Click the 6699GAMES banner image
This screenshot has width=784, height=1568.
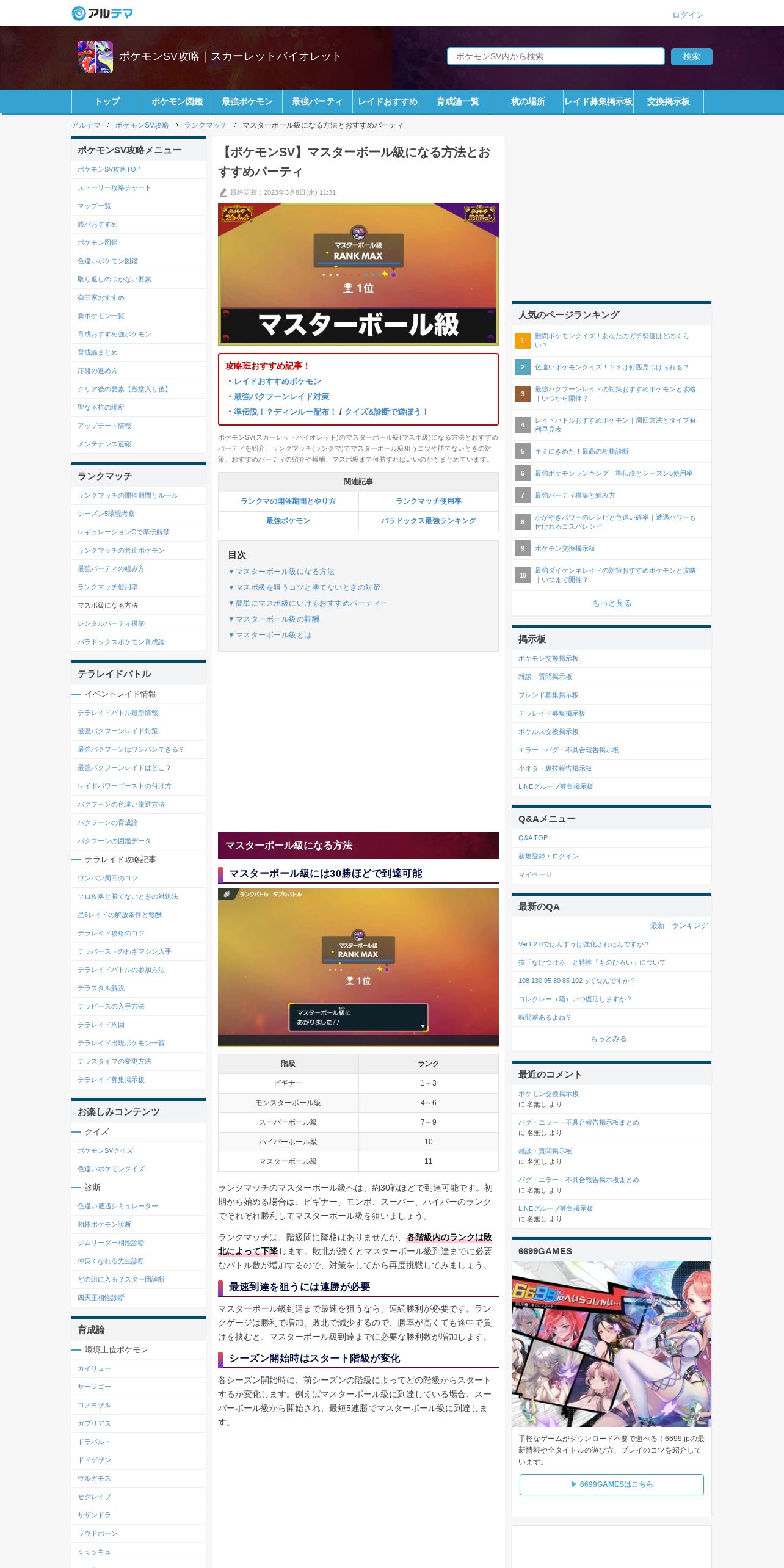pyautogui.click(x=612, y=1344)
